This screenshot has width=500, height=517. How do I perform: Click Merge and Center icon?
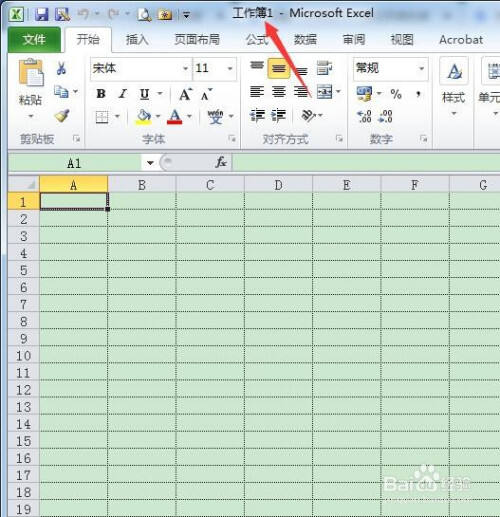(x=324, y=92)
